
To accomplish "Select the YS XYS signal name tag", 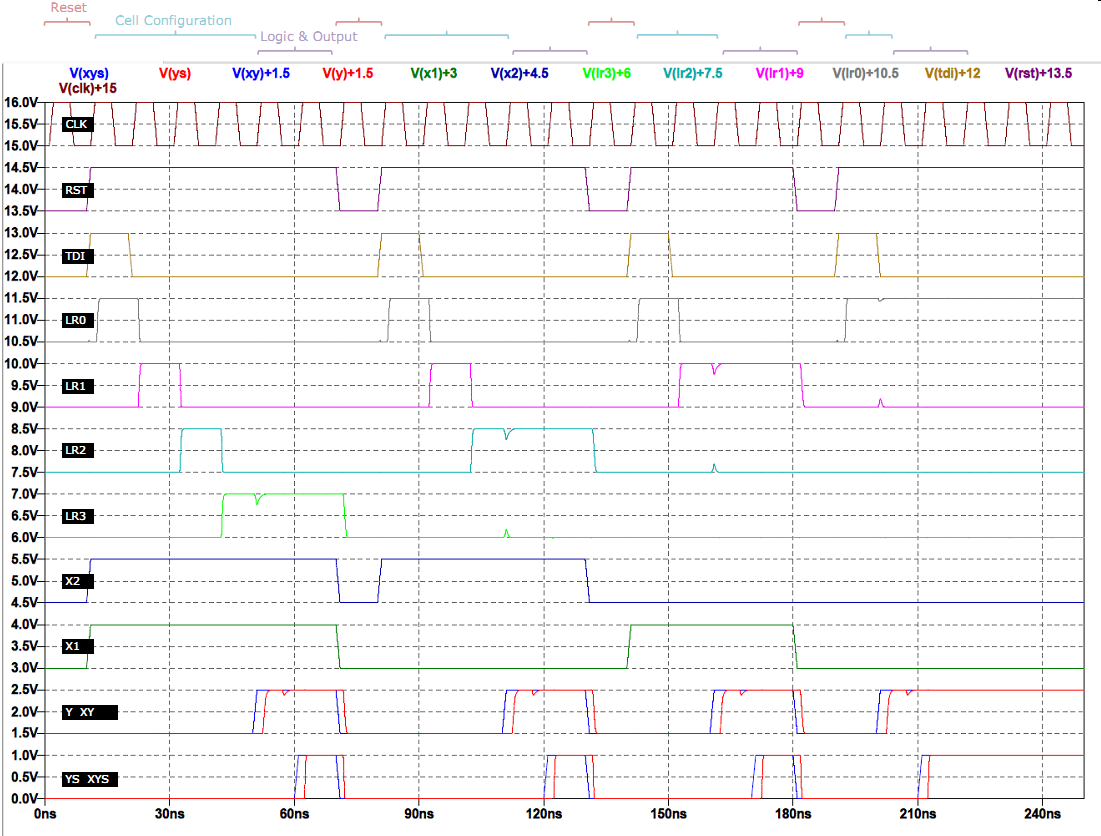I will [89, 778].
